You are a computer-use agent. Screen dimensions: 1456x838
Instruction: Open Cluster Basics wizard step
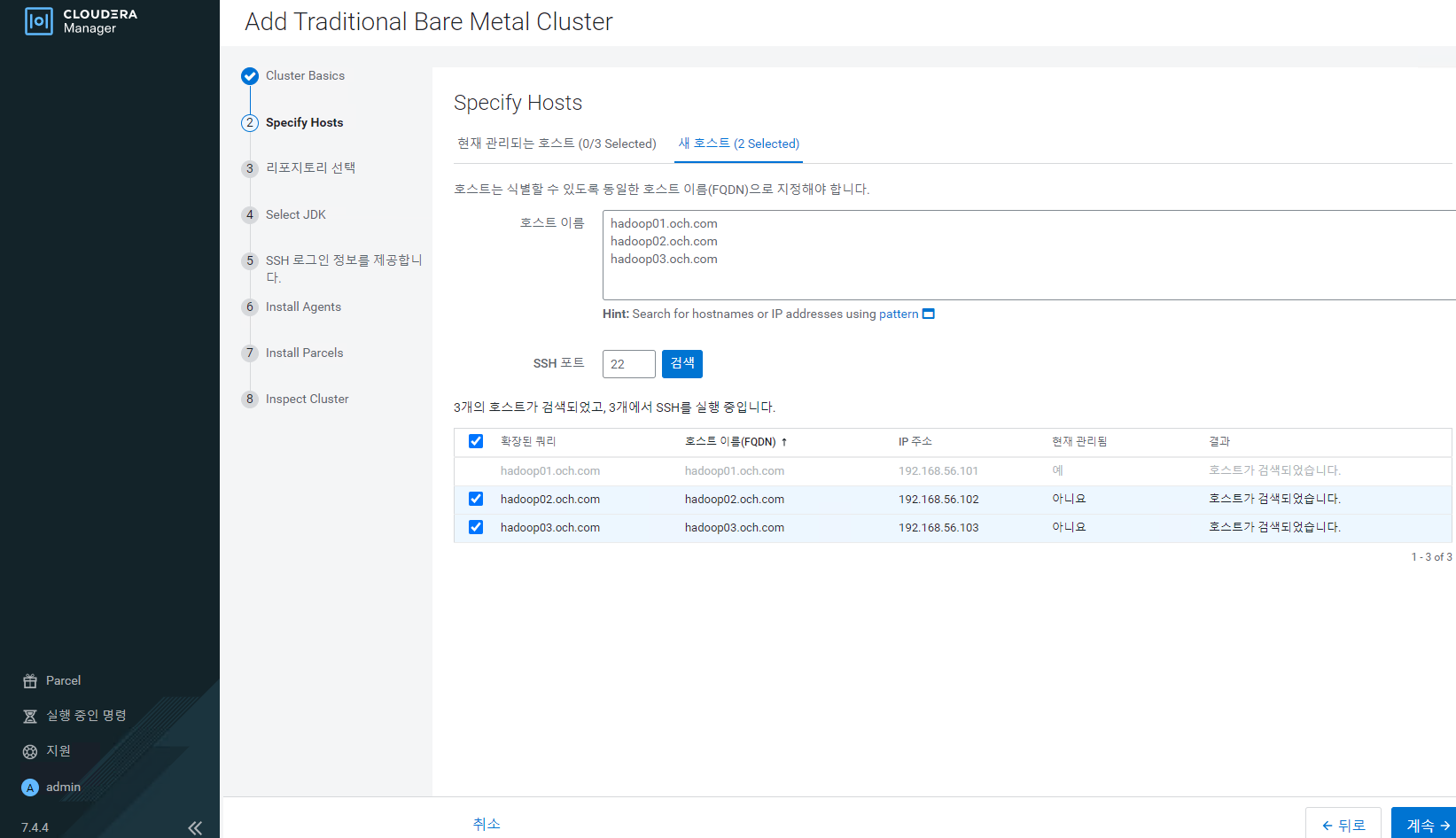click(305, 76)
